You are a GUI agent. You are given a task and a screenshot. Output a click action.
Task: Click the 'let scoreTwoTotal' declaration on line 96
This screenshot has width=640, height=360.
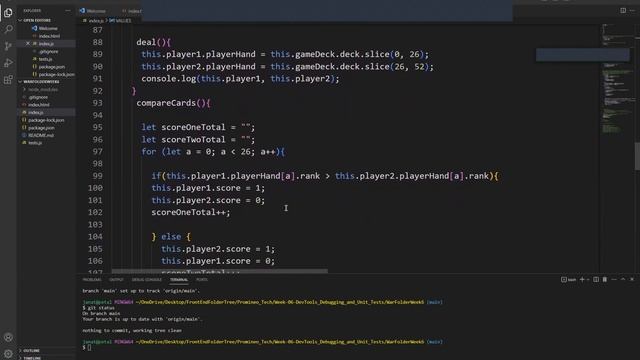198,140
